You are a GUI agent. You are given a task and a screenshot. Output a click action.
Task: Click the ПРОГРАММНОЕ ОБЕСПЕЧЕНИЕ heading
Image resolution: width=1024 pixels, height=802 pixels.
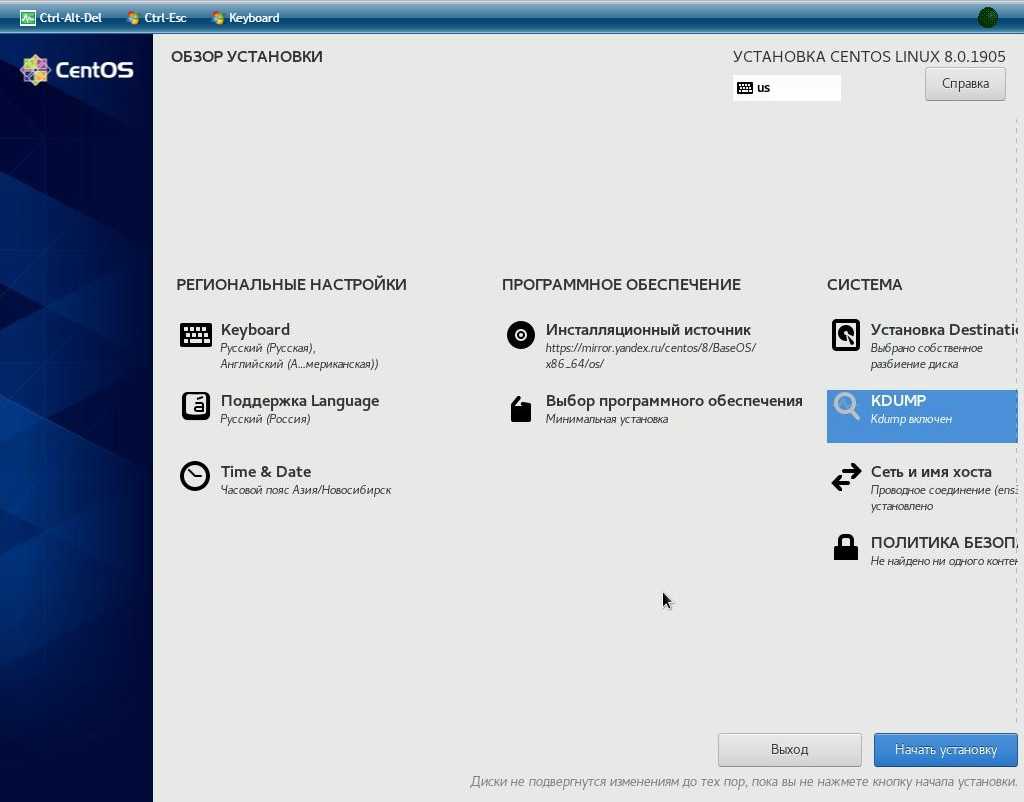621,285
